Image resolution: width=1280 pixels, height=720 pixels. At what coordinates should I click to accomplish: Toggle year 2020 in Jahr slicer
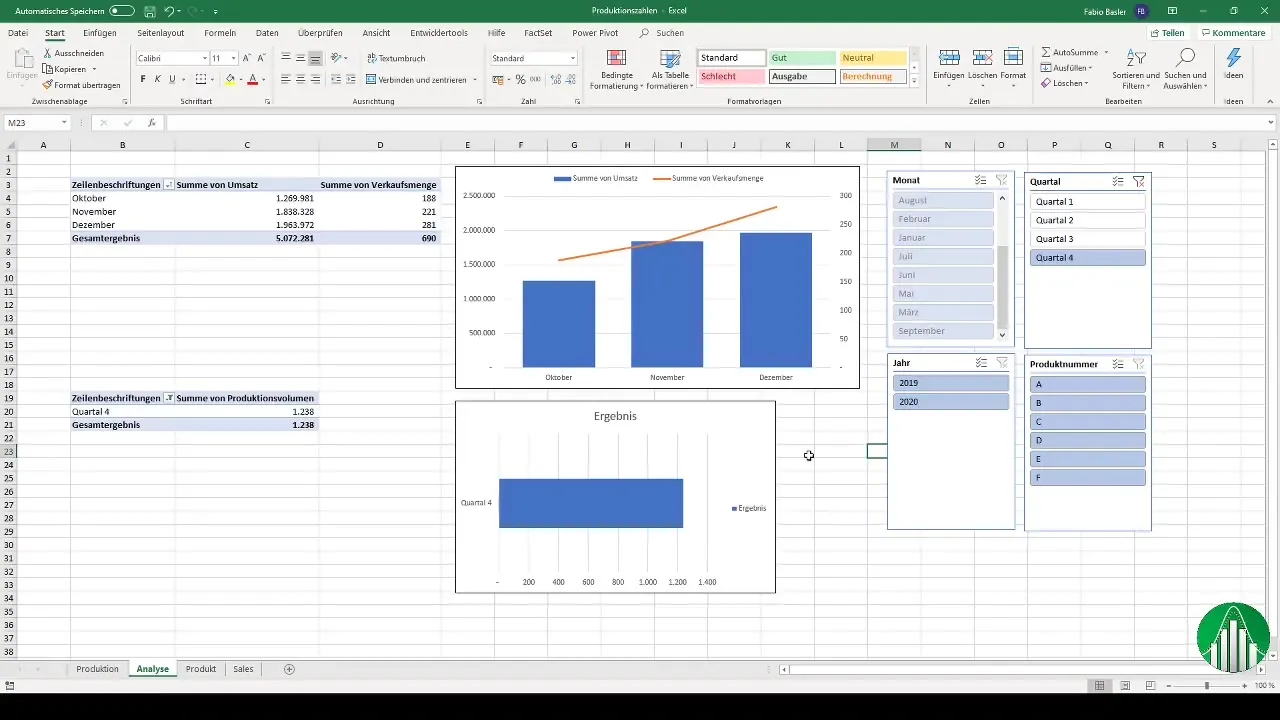951,402
